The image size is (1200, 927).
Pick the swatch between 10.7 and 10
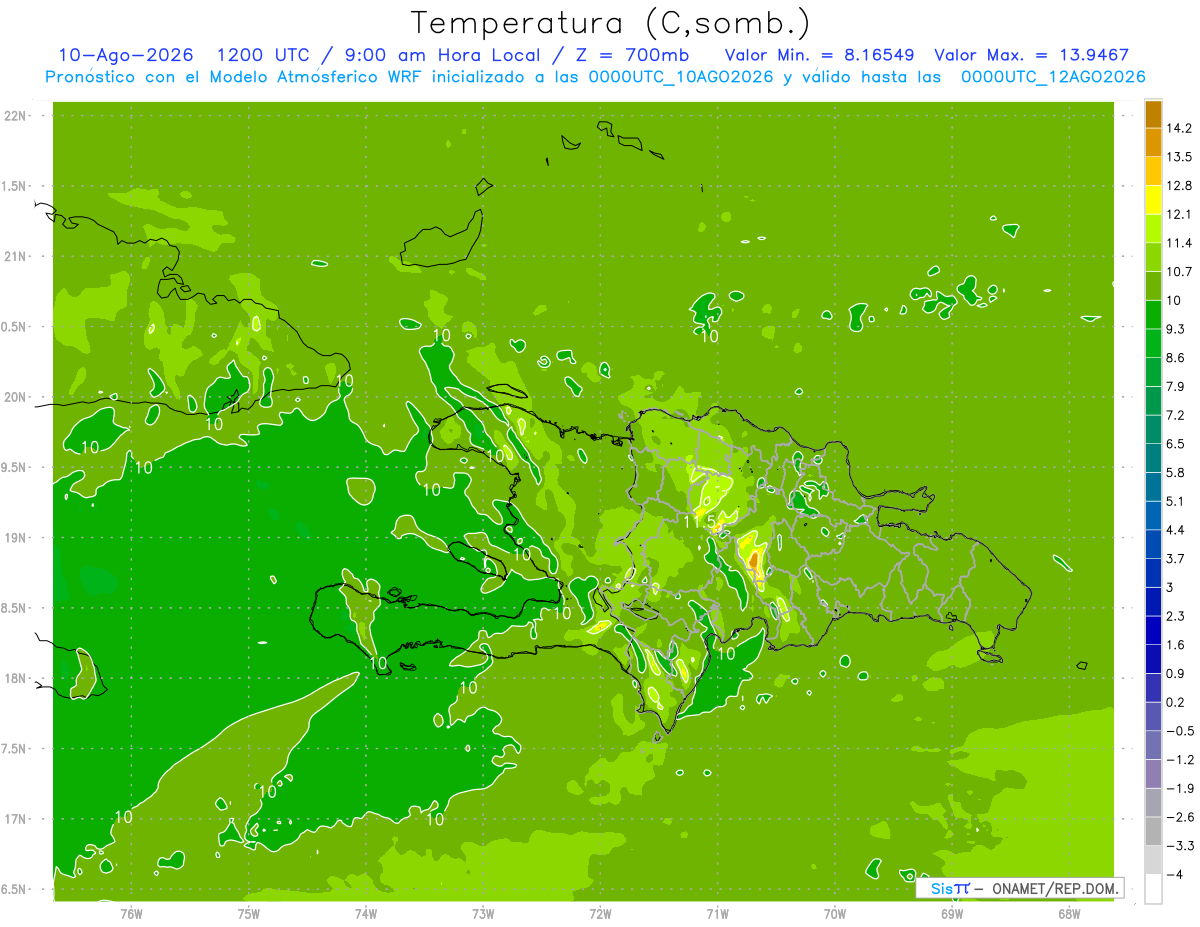[x=1153, y=286]
